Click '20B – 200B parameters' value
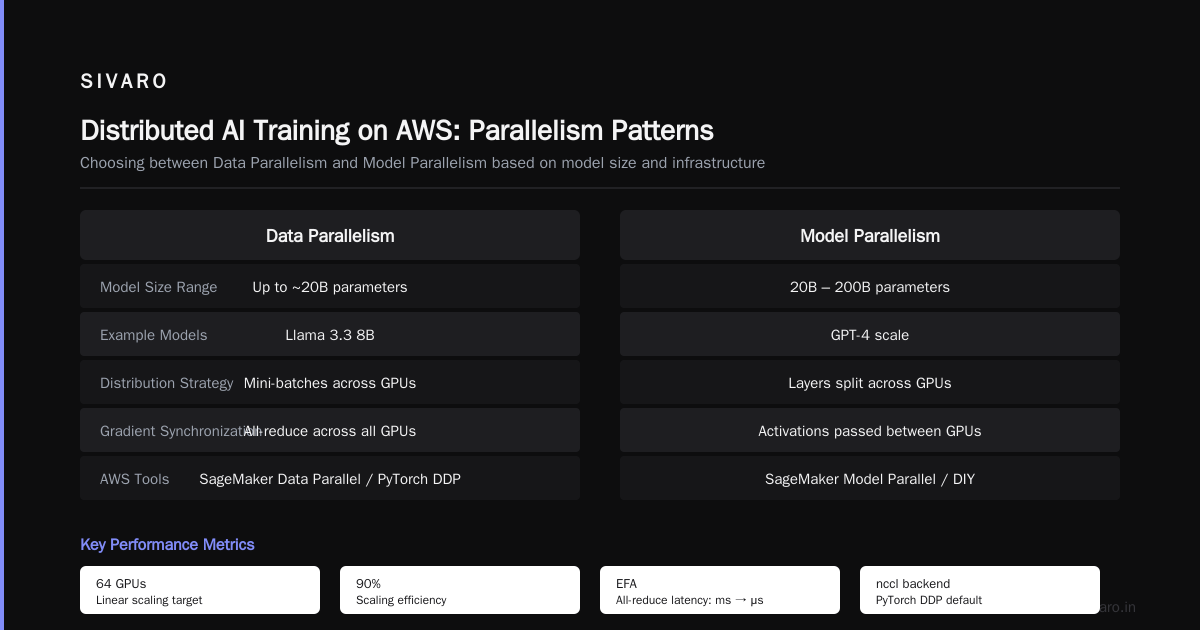Viewport: 1200px width, 630px height. 870,287
